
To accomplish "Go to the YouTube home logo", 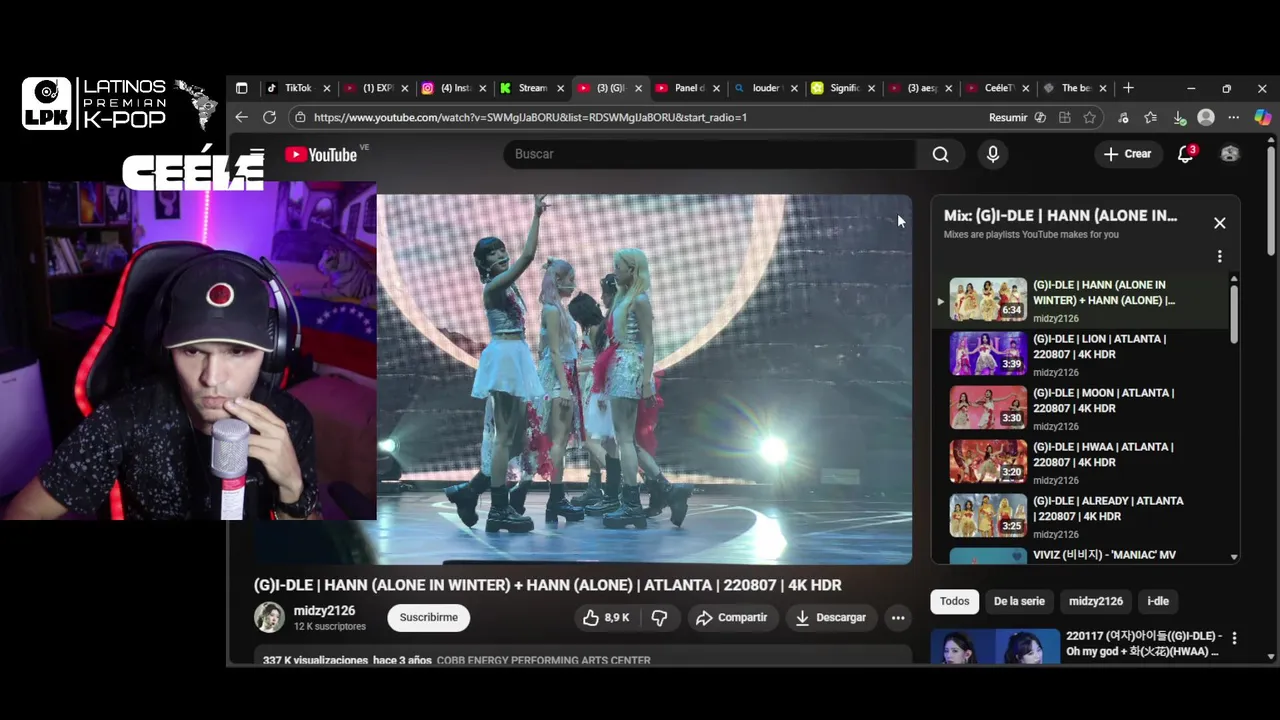I will 321,154.
